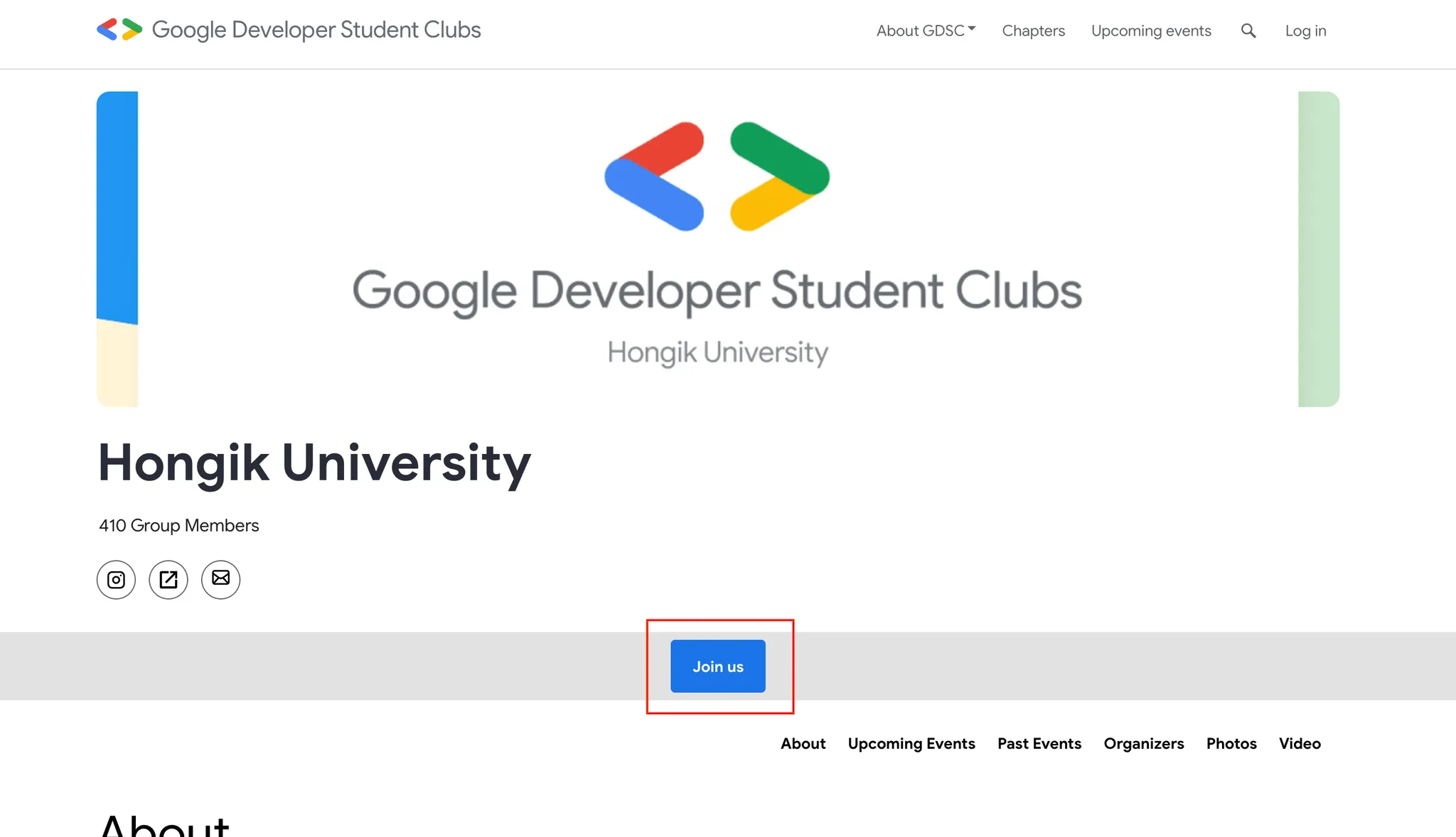Switch to the Photos tab

[x=1231, y=743]
